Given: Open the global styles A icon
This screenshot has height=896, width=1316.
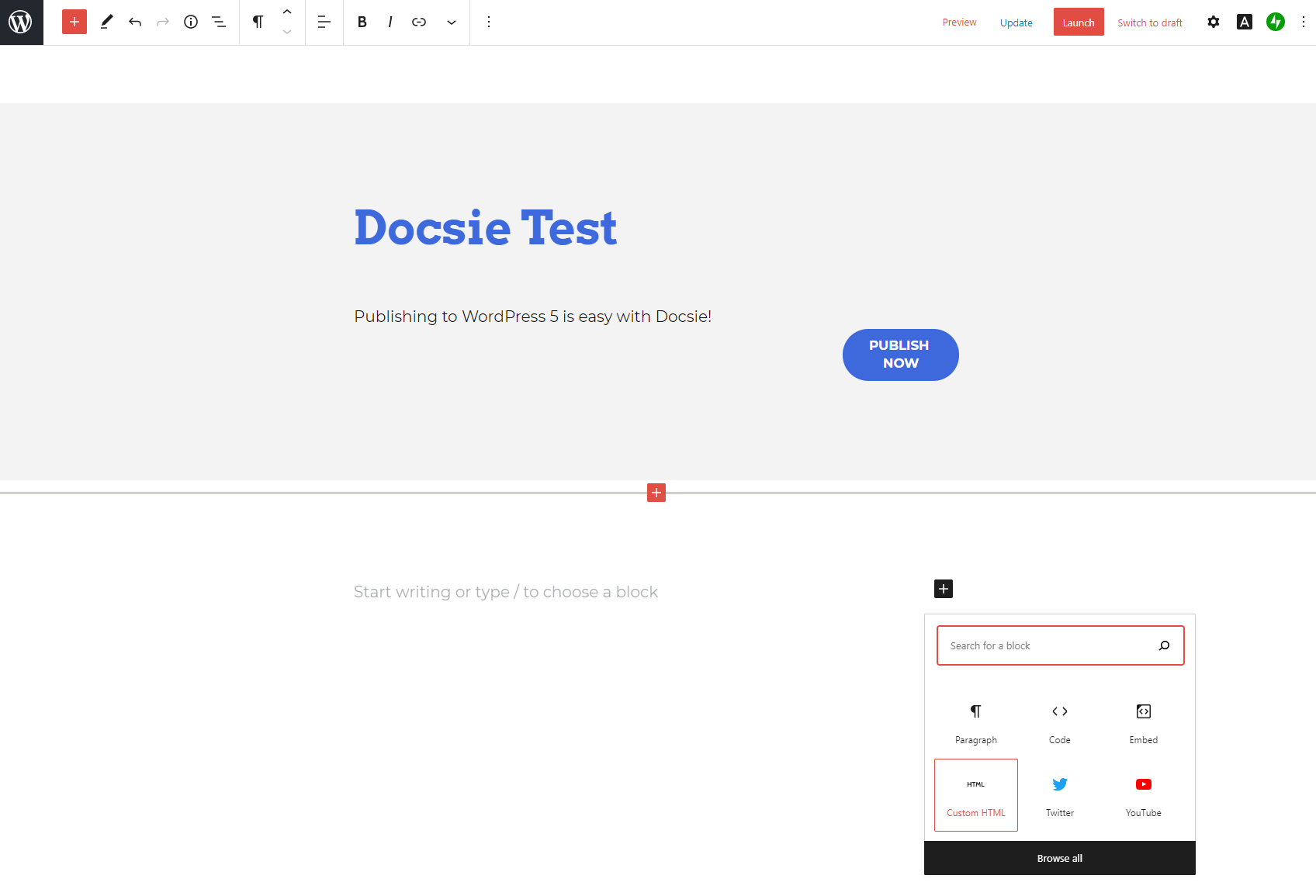Looking at the screenshot, I should pos(1245,22).
